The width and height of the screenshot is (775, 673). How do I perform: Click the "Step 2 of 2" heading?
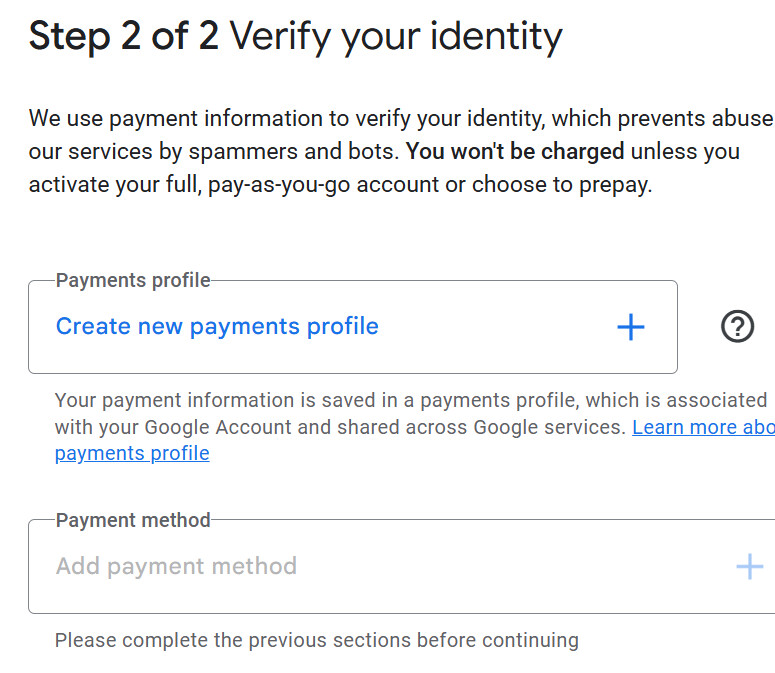click(124, 37)
